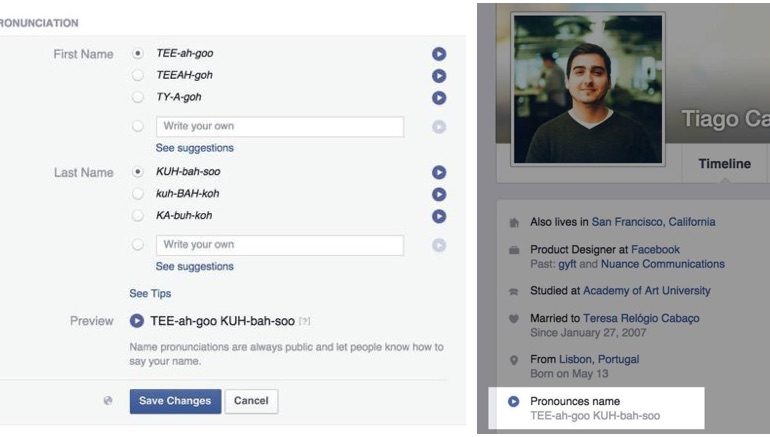Play the full name preview audio

pyautogui.click(x=137, y=322)
